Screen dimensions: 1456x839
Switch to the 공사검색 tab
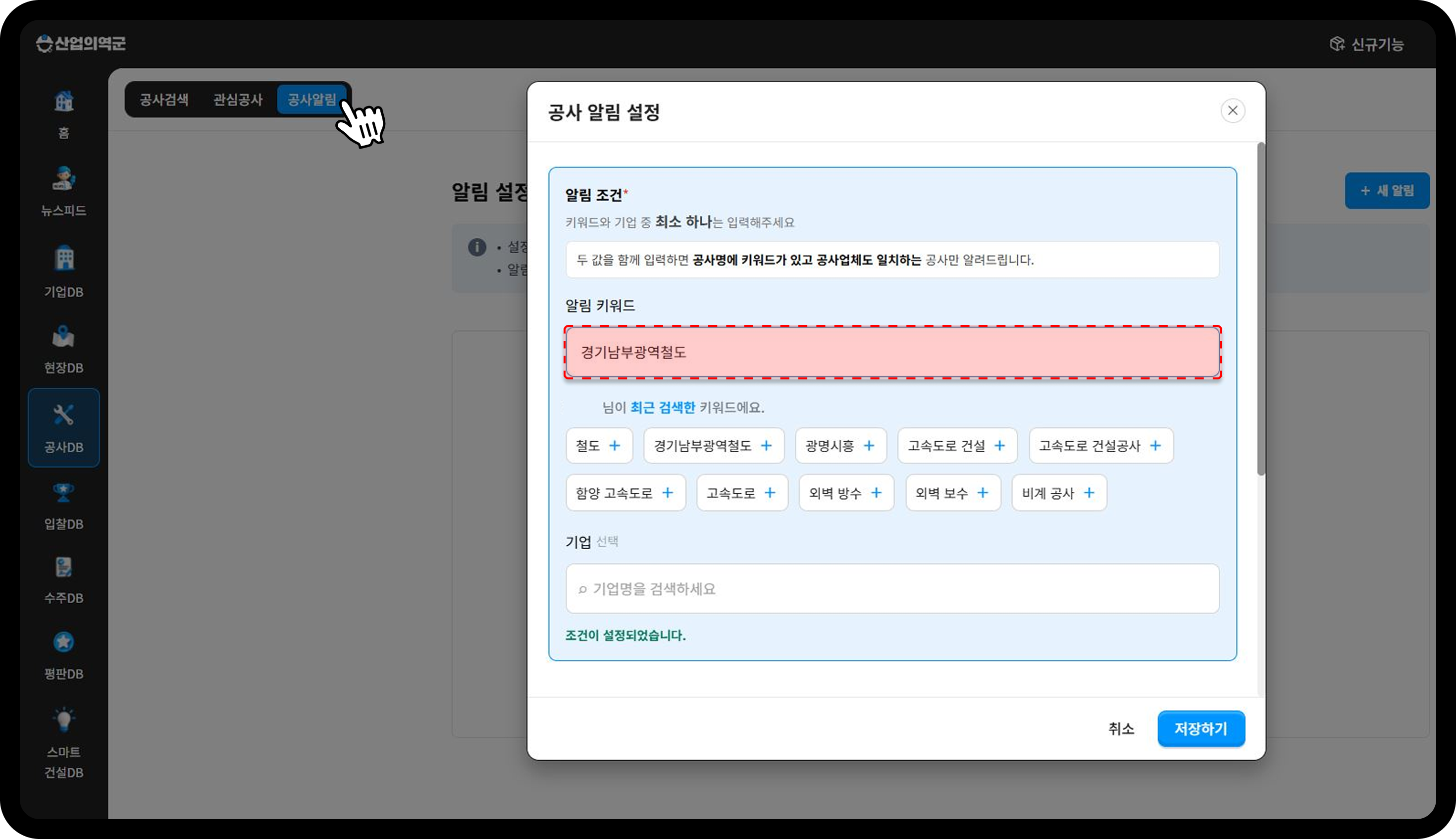(x=164, y=99)
